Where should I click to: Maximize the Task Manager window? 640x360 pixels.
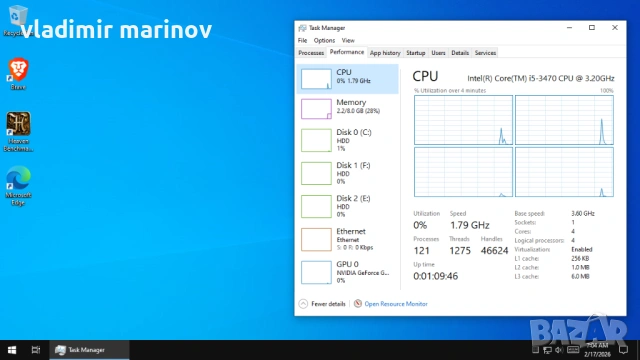click(592, 28)
